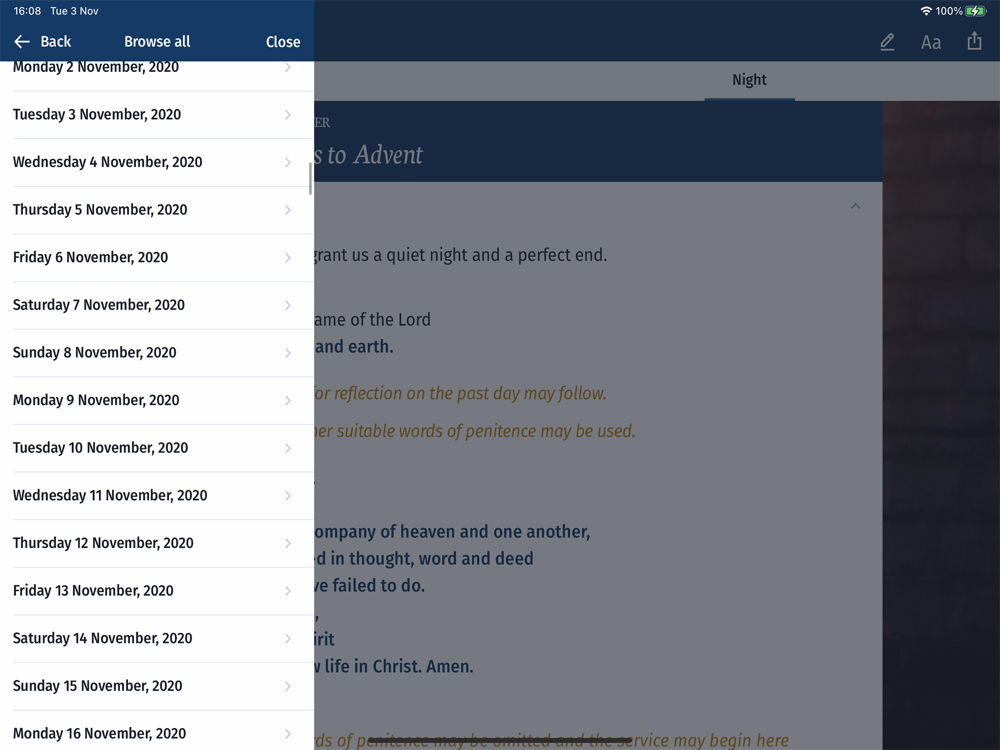Open the pencil edit tool
This screenshot has height=750, width=1000.
pos(887,42)
